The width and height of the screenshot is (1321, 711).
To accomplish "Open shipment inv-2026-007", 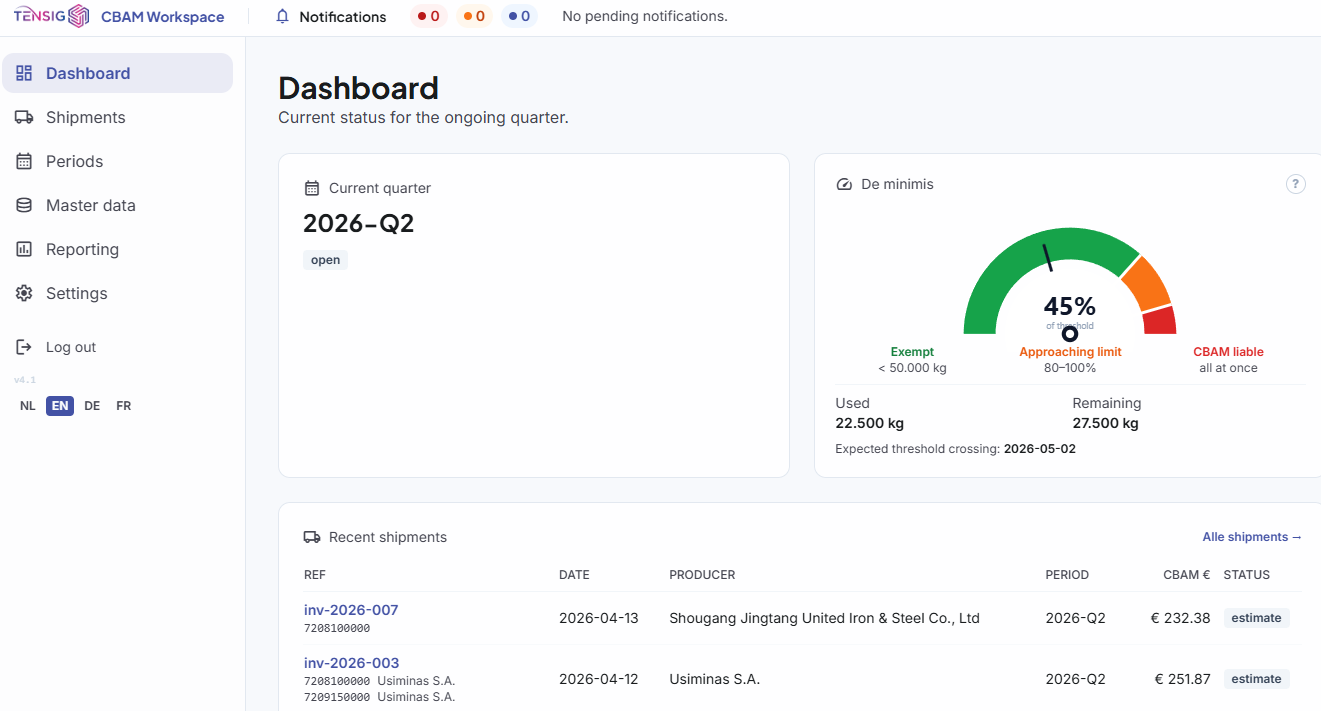I will tap(351, 609).
